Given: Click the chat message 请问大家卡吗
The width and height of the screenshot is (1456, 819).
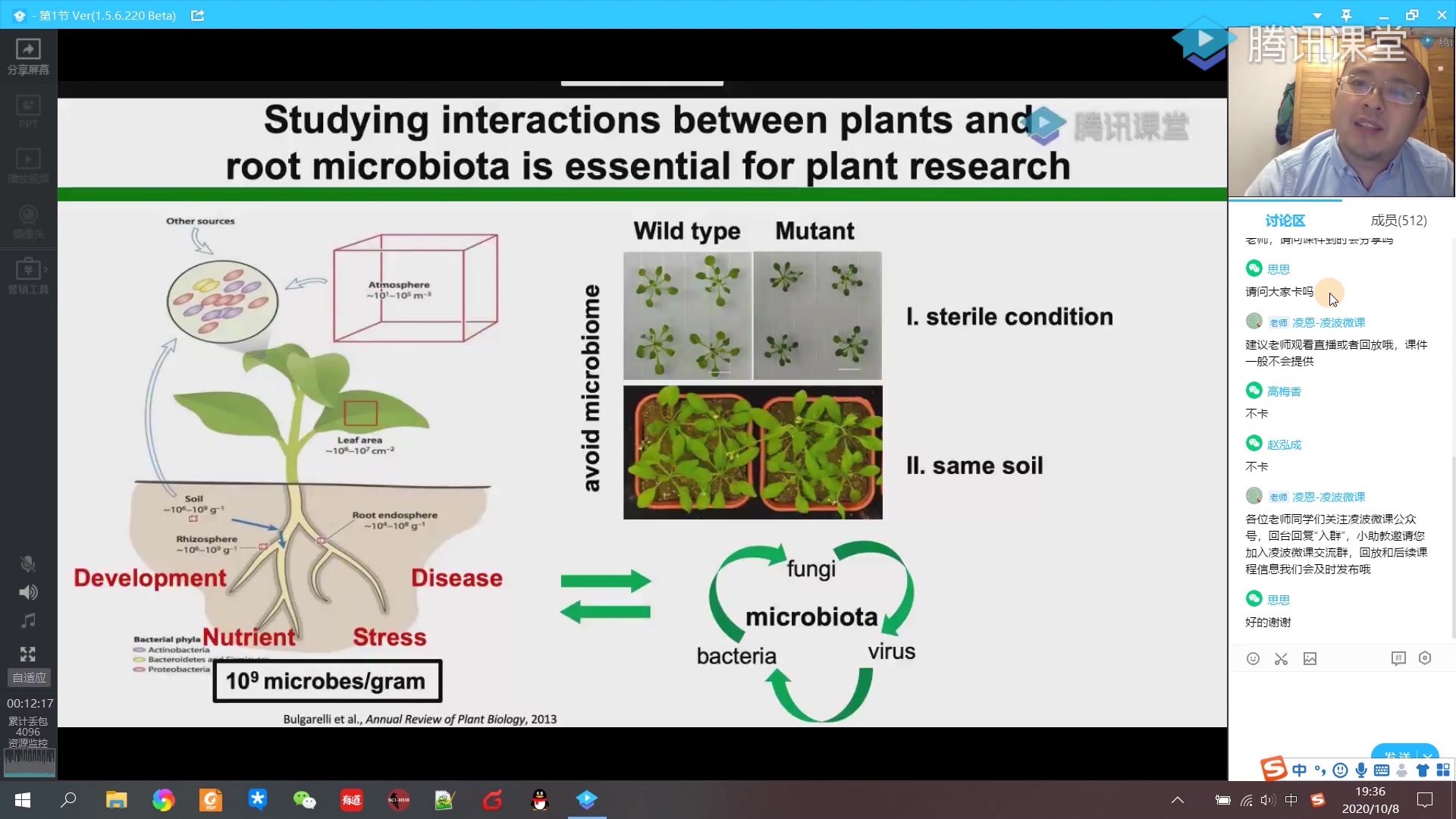Looking at the screenshot, I should 1279,292.
